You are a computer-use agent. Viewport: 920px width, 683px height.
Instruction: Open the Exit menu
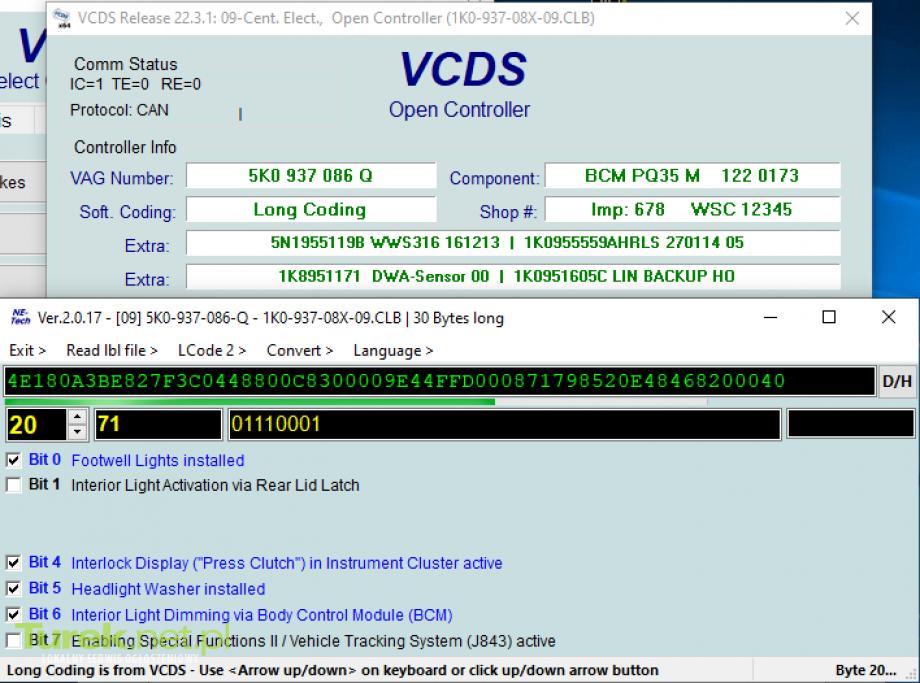28,351
